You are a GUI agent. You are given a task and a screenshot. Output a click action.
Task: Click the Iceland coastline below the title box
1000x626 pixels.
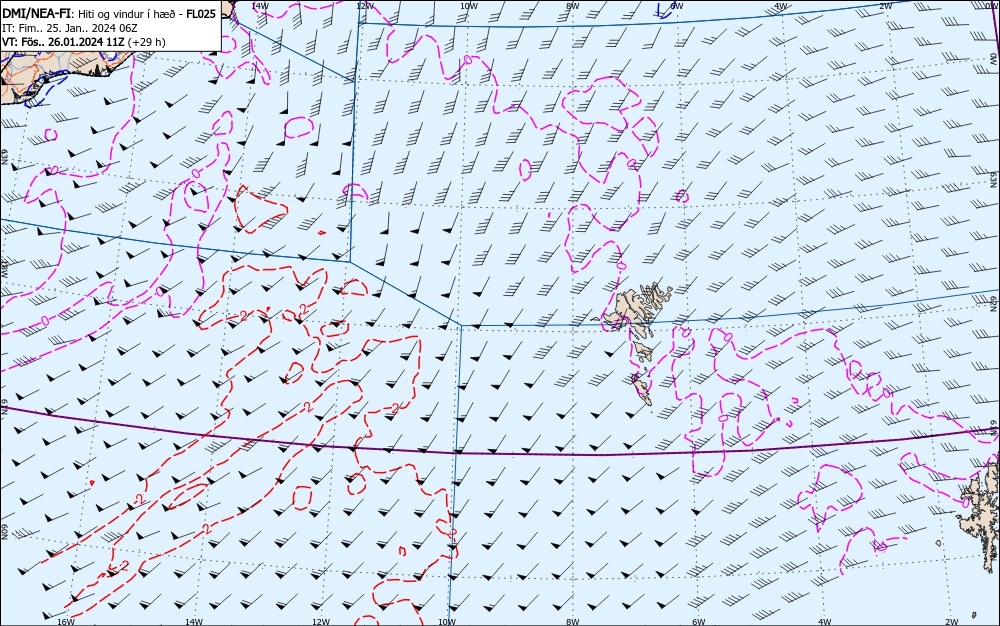[64, 73]
